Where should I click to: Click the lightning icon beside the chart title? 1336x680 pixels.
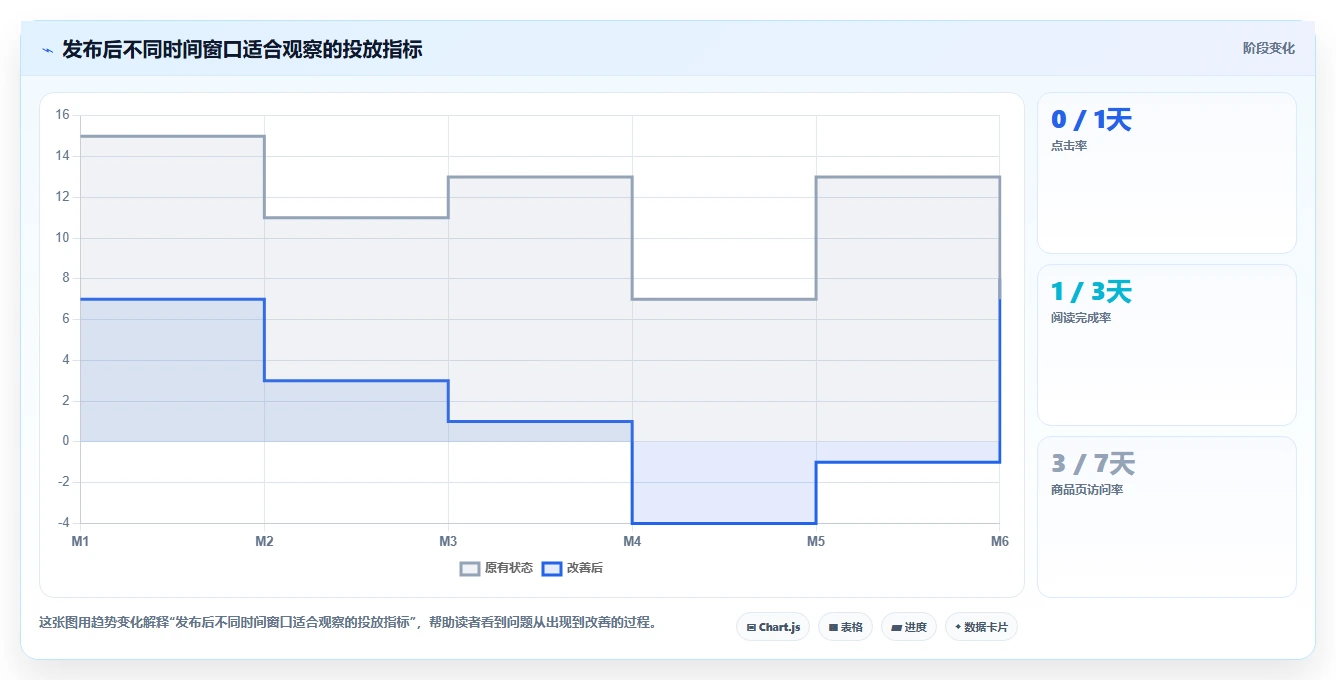(x=47, y=49)
